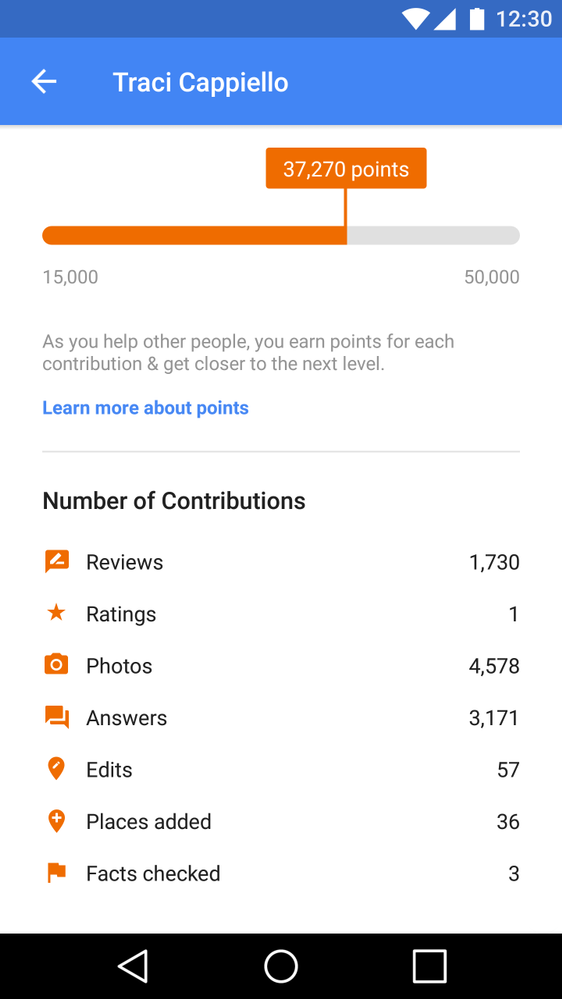Tap the Android home circle button

[x=281, y=966]
